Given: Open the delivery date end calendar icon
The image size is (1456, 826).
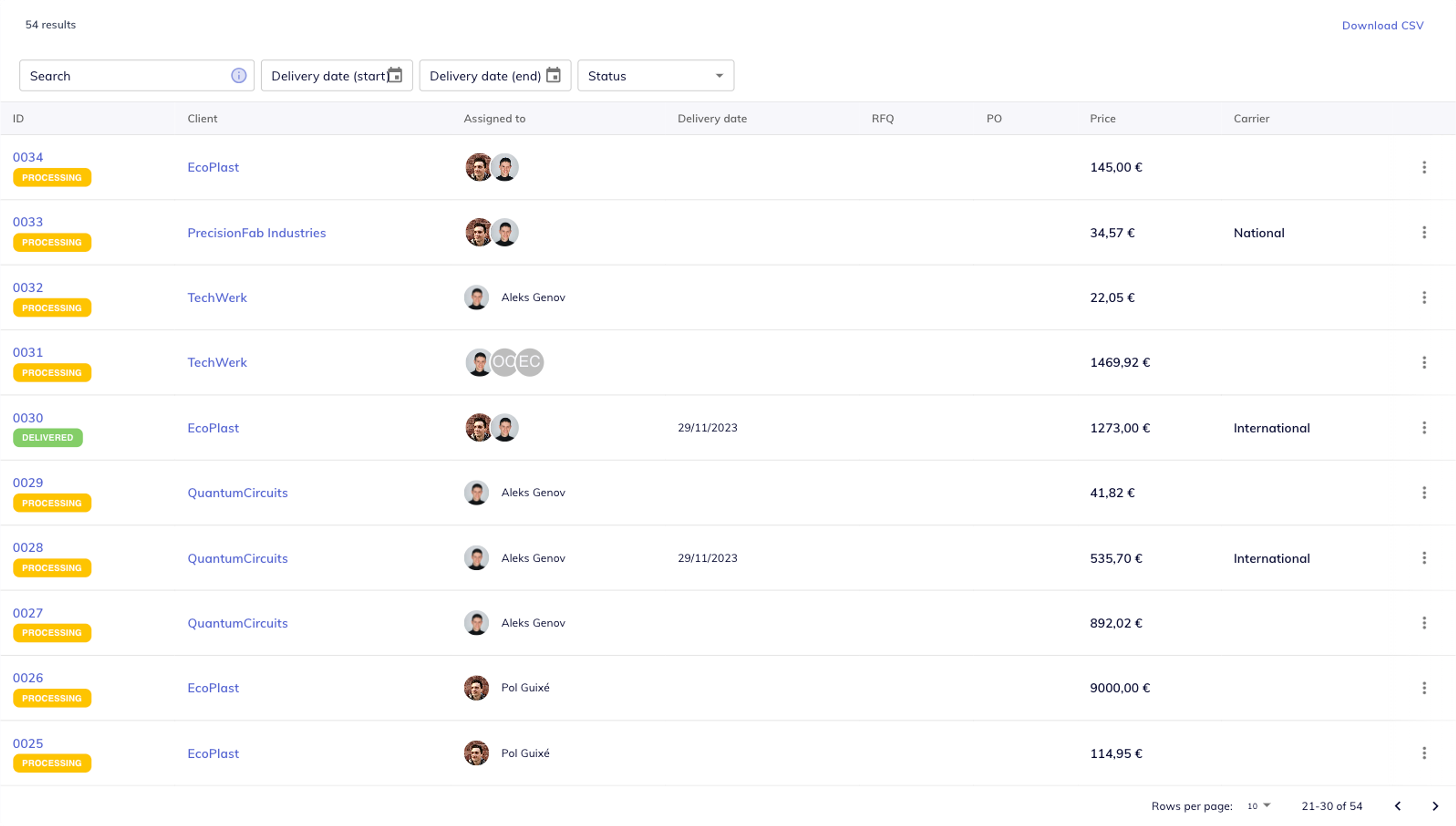Looking at the screenshot, I should 553,75.
